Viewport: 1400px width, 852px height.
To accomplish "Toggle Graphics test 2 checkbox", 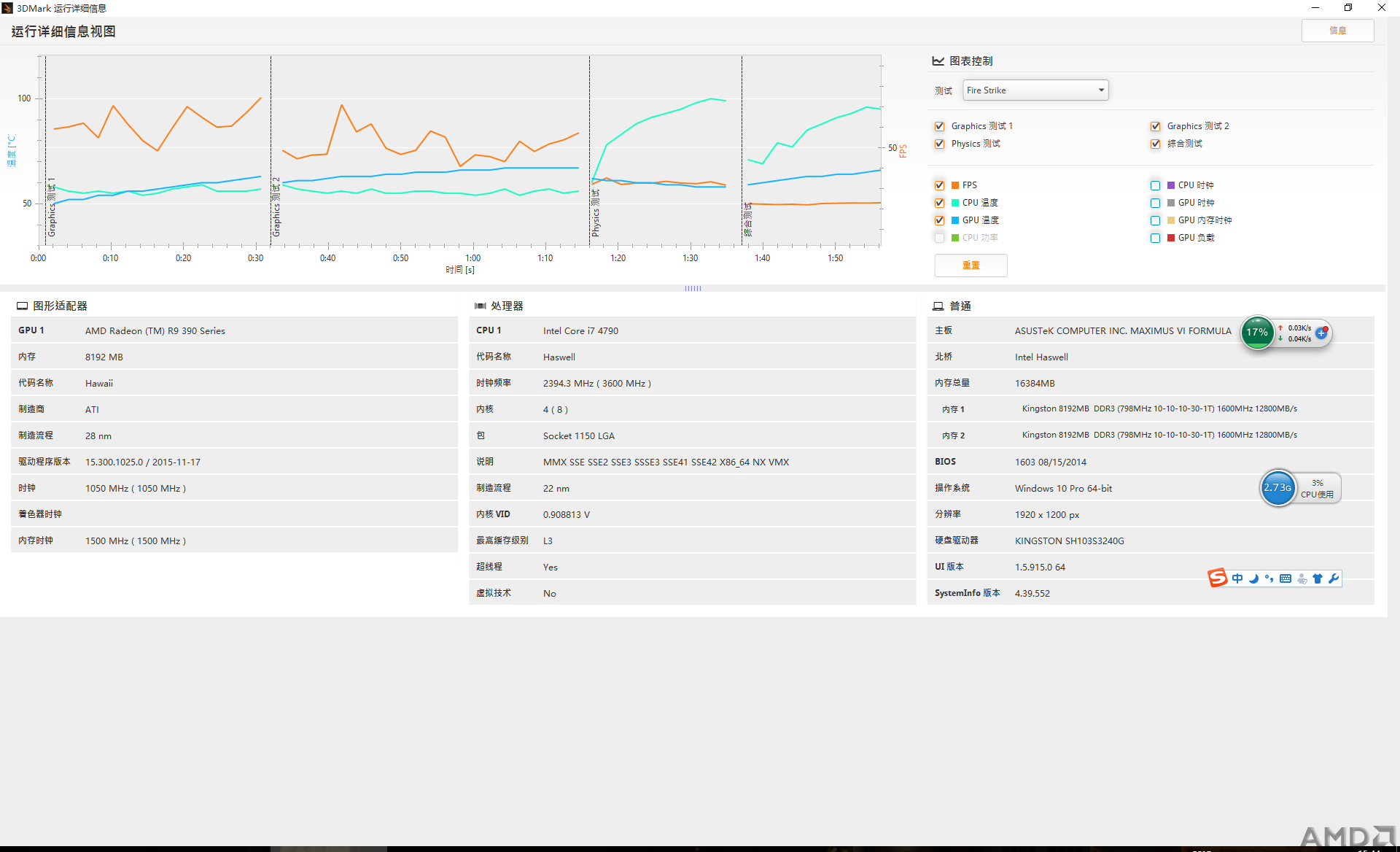I will 1155,126.
